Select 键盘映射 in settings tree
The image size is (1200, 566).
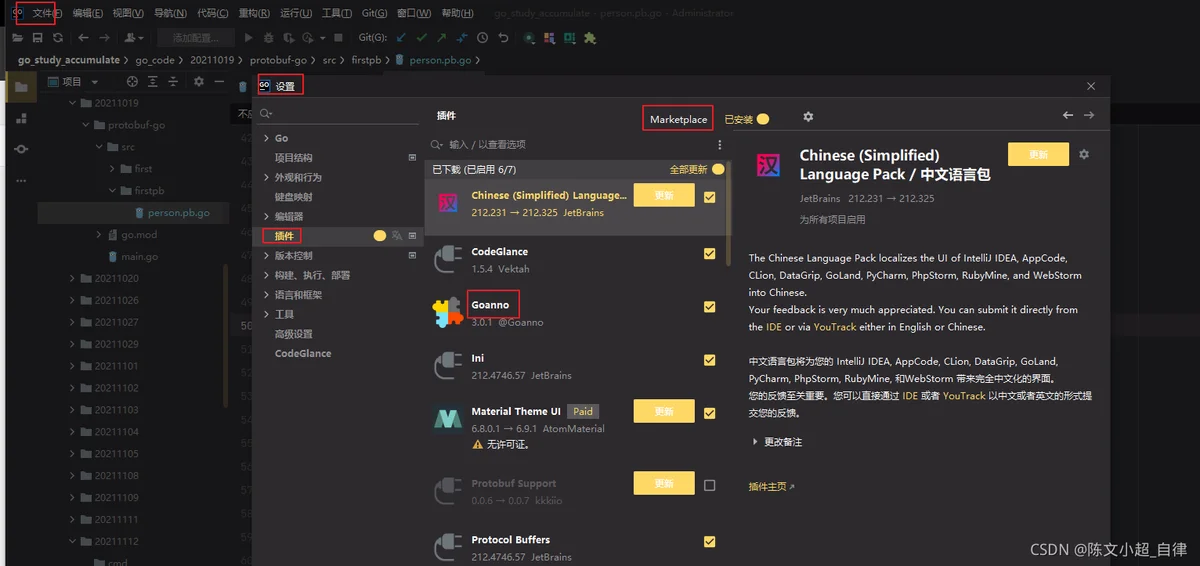coord(294,197)
